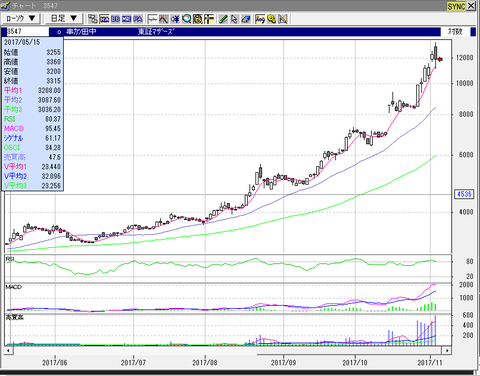The image size is (480, 376).
Task: Select the magnifier zoom tool
Action: tap(186, 19)
